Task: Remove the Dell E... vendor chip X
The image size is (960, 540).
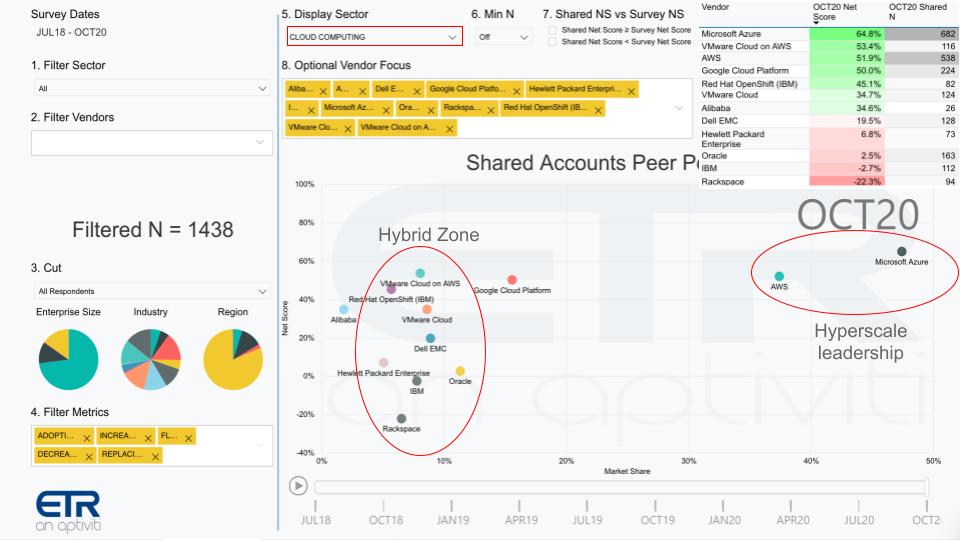Action: pyautogui.click(x=417, y=91)
